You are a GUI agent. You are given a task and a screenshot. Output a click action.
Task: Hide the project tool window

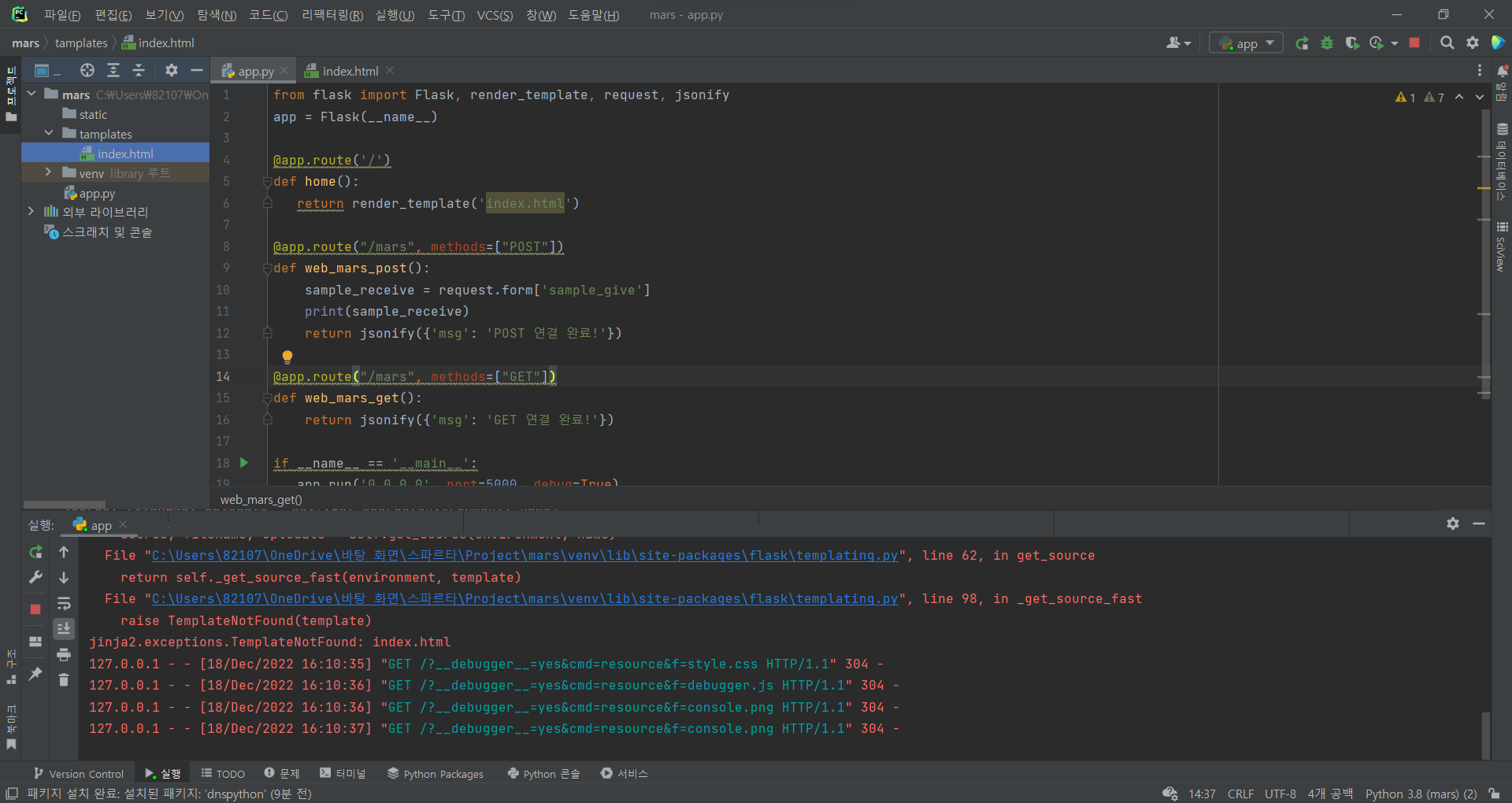197,71
